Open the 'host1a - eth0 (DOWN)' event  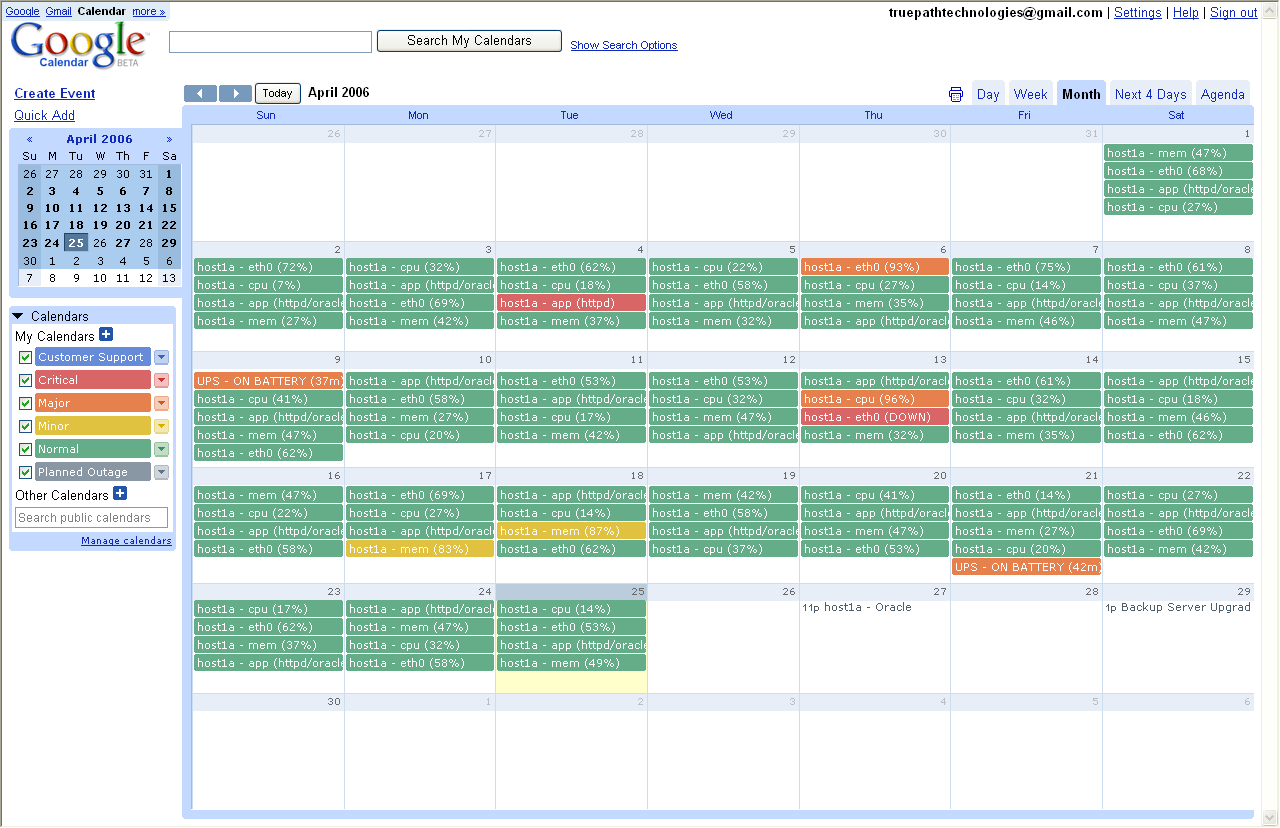(x=875, y=417)
